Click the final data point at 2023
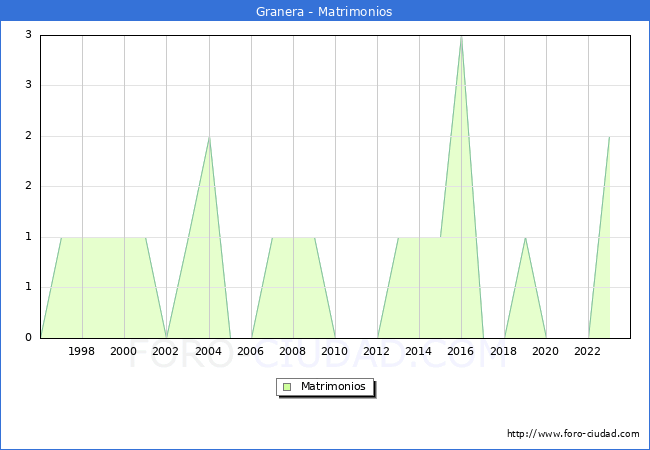 click(x=609, y=137)
